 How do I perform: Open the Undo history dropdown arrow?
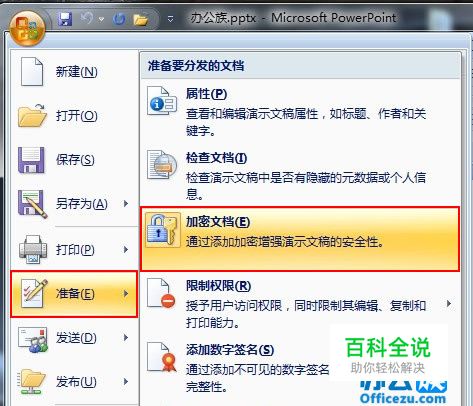(x=101, y=19)
